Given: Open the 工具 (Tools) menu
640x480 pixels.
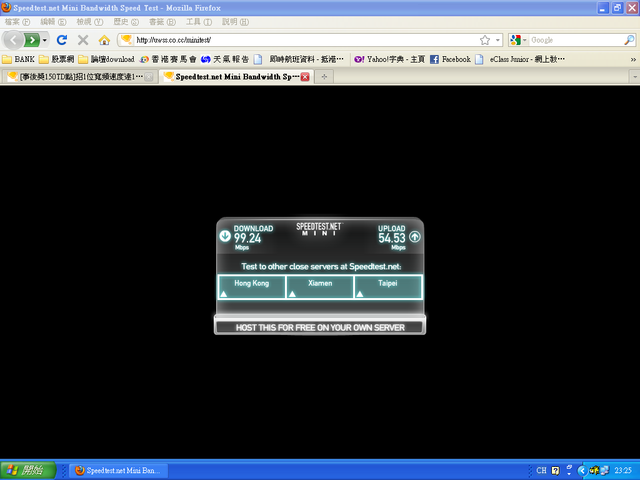Looking at the screenshot, I should 199,22.
